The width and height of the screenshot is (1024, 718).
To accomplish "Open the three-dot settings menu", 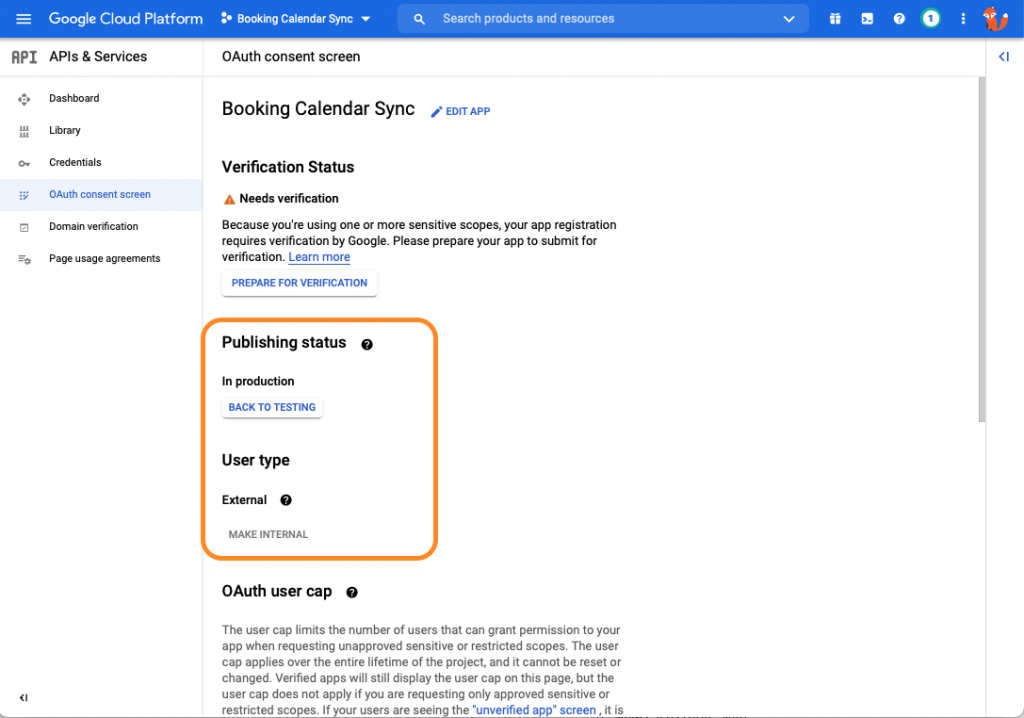I will click(x=963, y=18).
